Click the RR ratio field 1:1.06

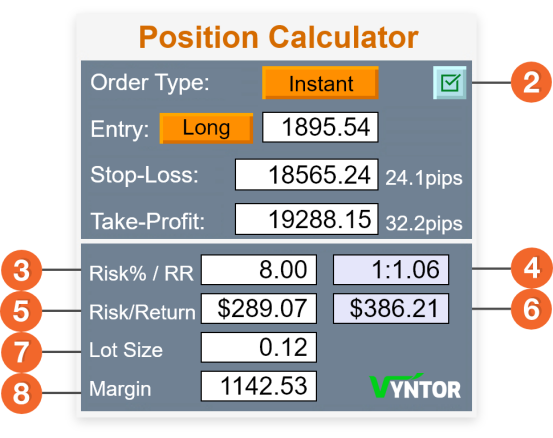[391, 269]
